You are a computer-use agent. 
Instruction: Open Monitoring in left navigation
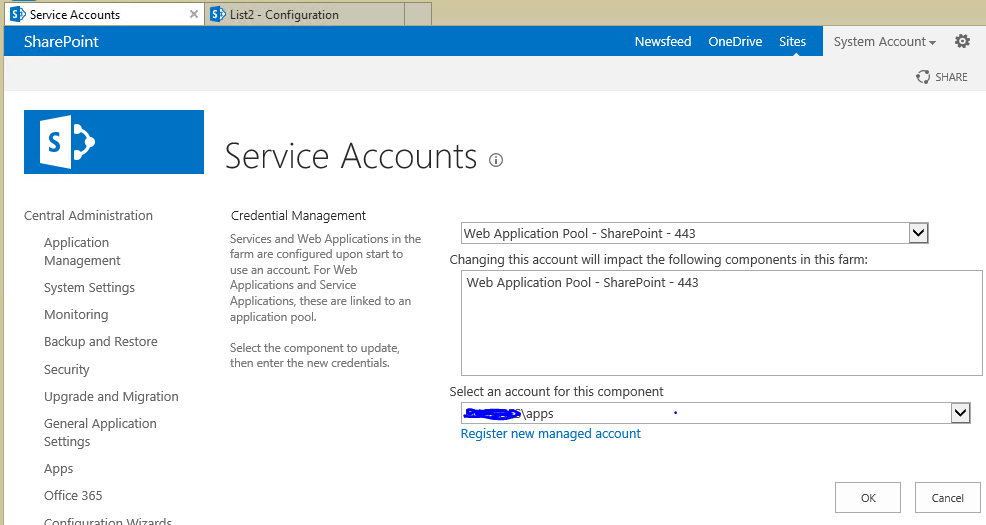click(76, 314)
